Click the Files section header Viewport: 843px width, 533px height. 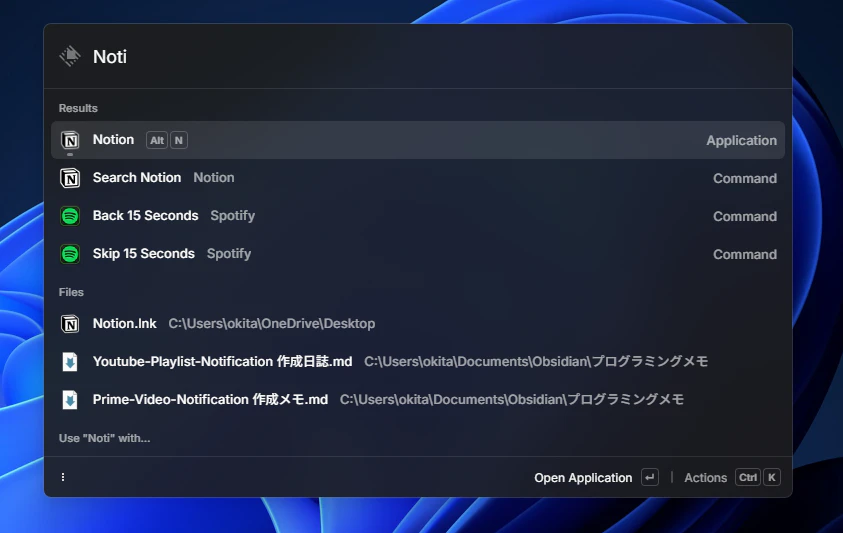click(x=71, y=292)
